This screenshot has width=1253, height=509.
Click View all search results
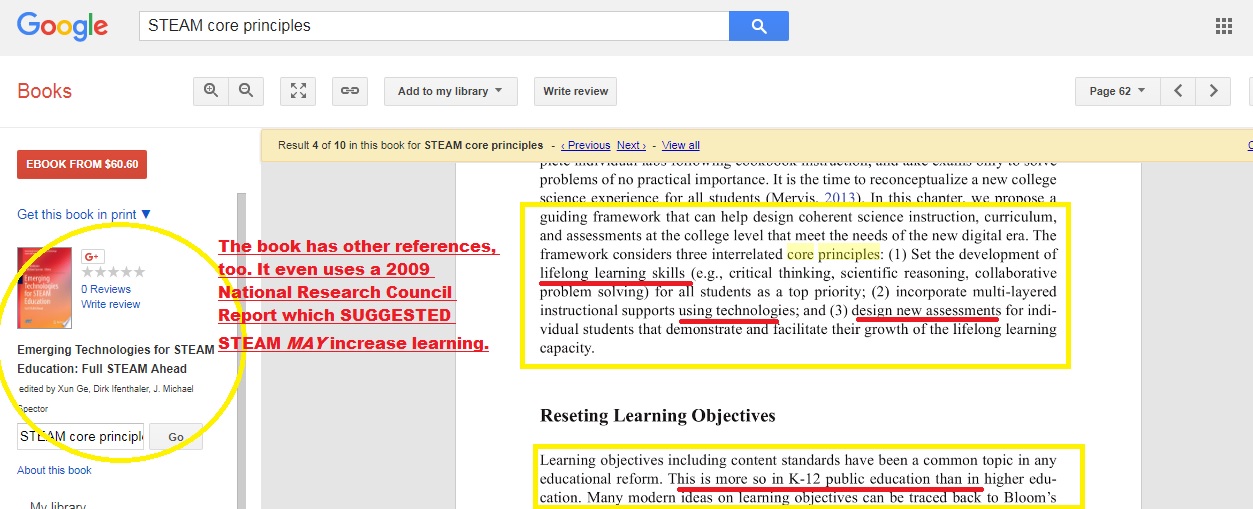[x=681, y=145]
